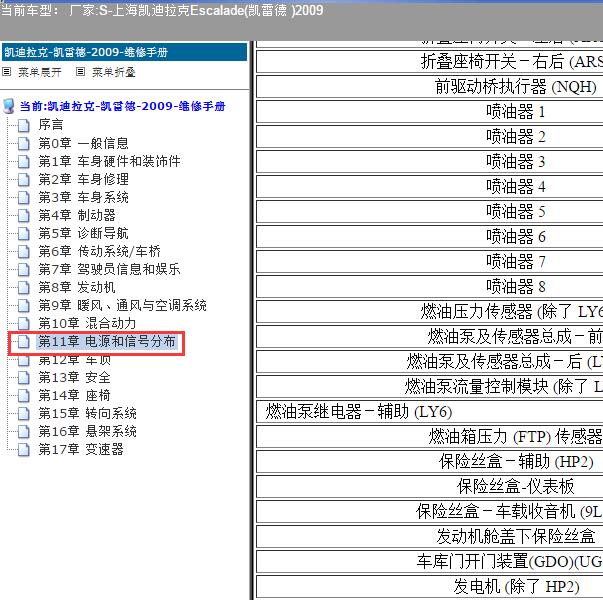
Task: Open 燃油泵继电器-辅助 (LY6) row
Action: click(430, 412)
